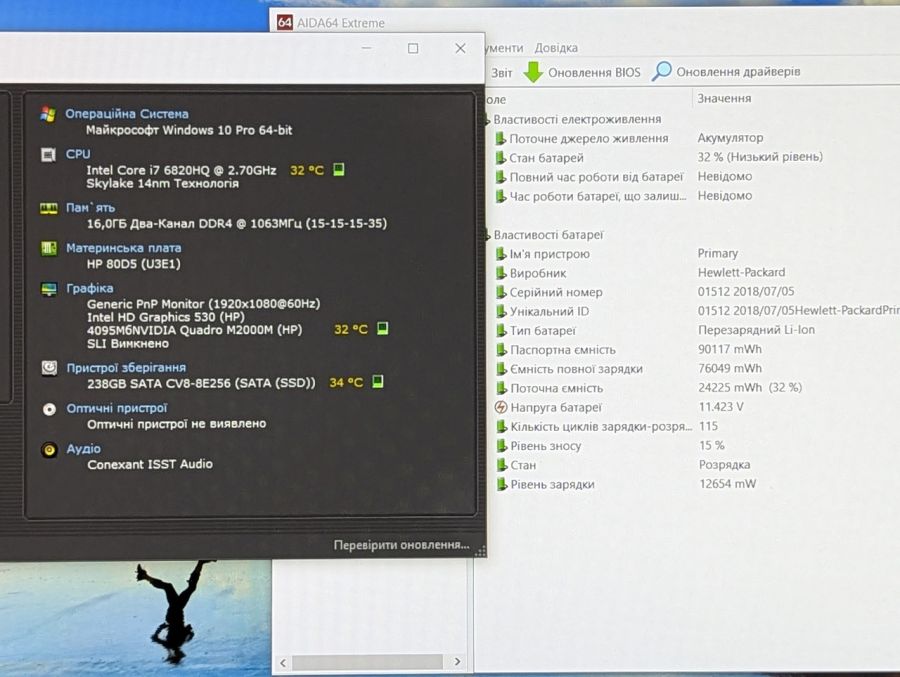Click the Властивості батареї group header
The image size is (900, 677).
click(548, 235)
